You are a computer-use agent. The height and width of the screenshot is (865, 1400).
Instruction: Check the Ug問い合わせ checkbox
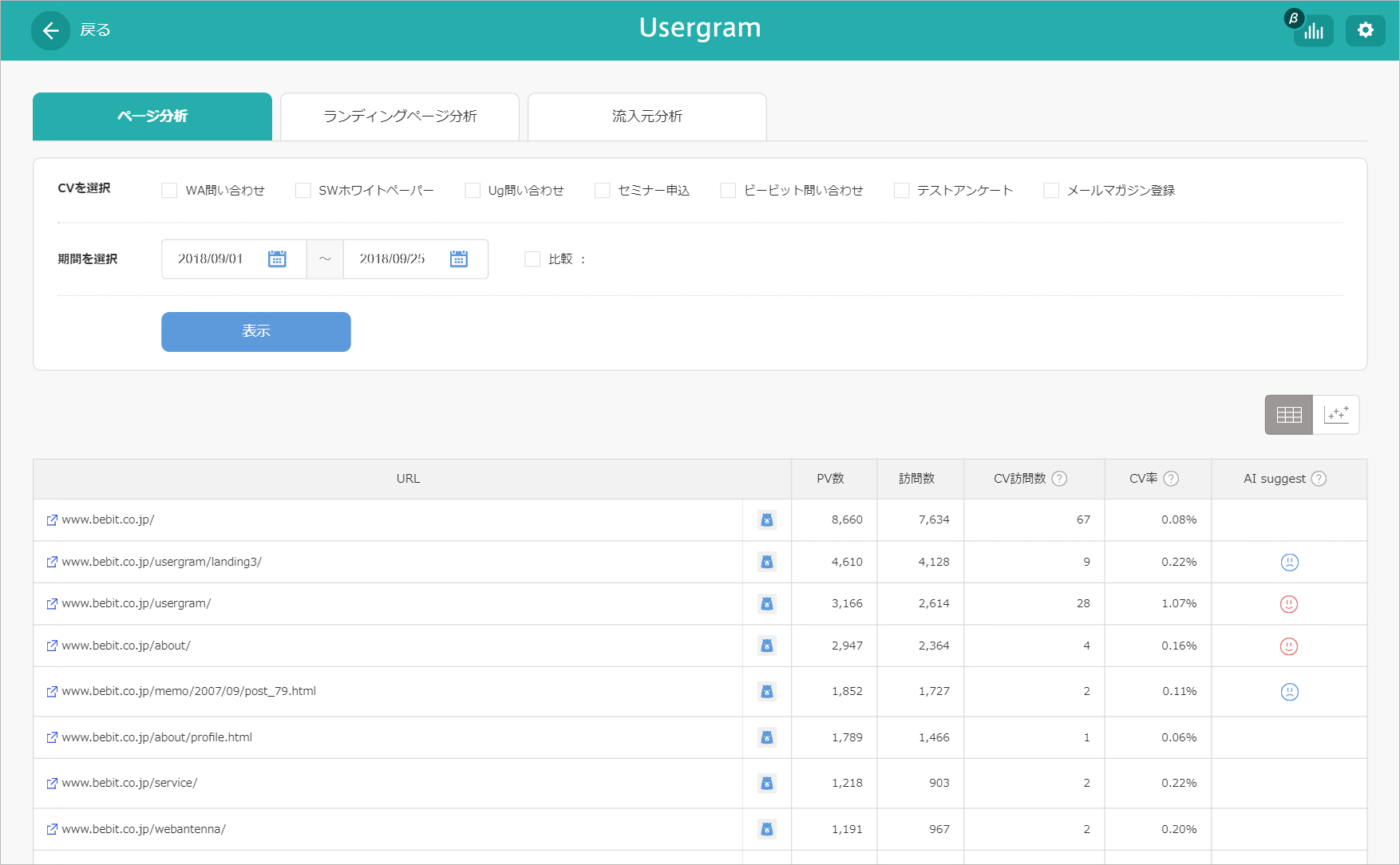point(473,190)
